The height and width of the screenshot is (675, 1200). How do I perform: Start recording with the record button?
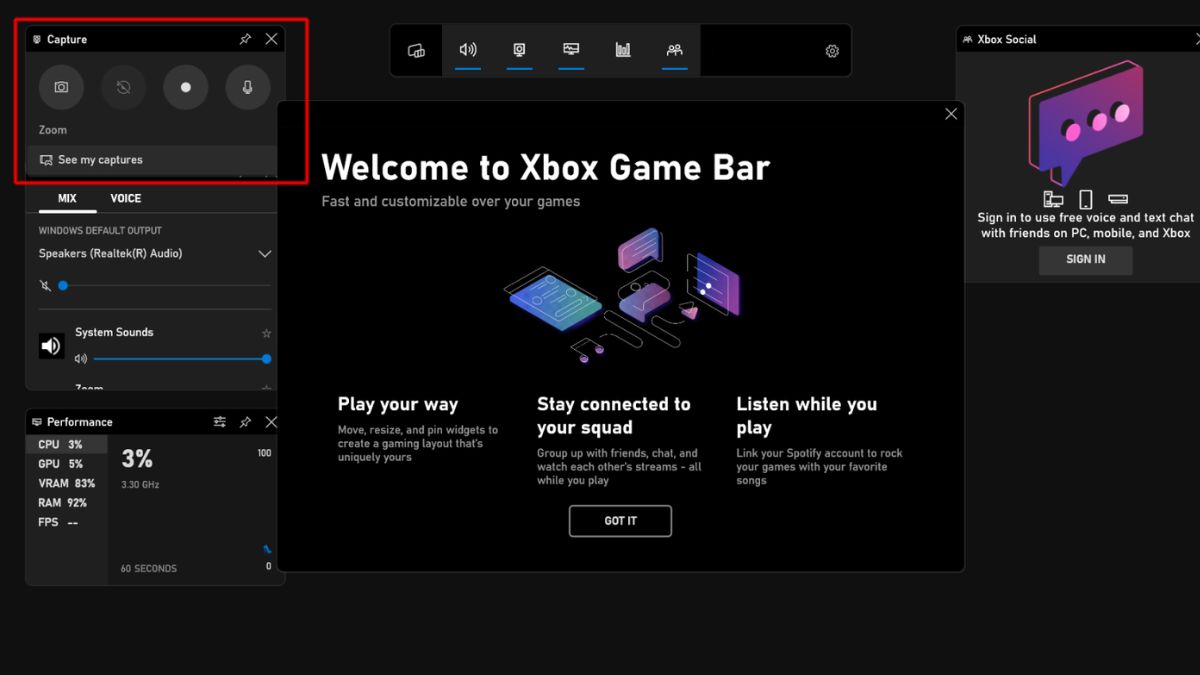coord(185,87)
